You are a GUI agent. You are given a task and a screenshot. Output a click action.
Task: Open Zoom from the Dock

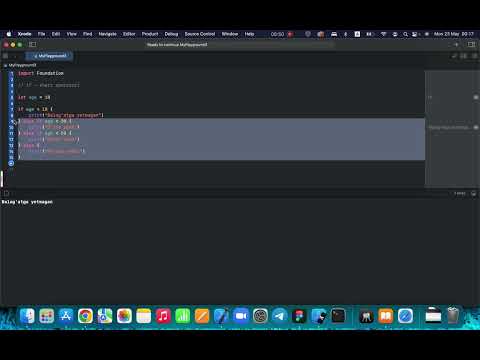241,316
